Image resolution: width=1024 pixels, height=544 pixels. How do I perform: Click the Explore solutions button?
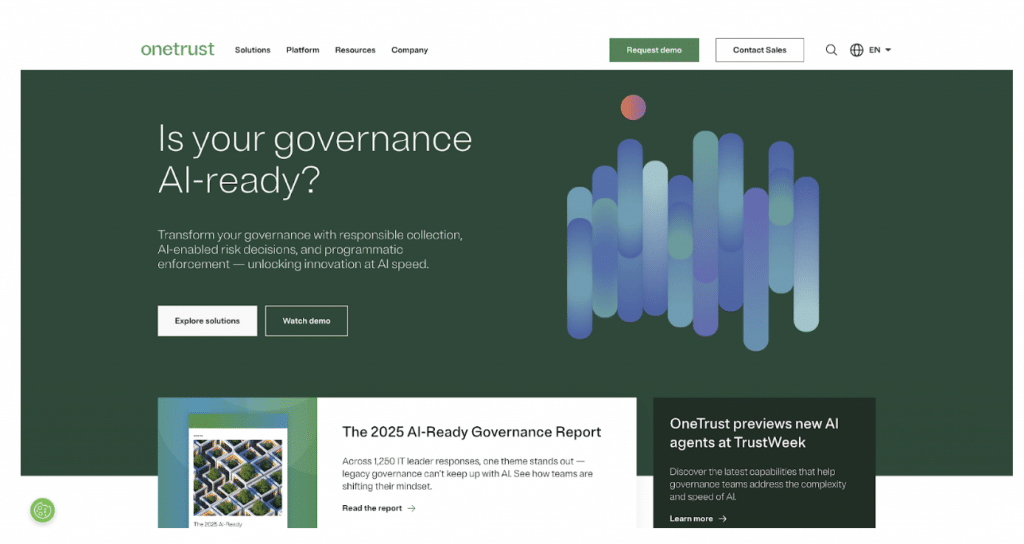click(x=207, y=321)
